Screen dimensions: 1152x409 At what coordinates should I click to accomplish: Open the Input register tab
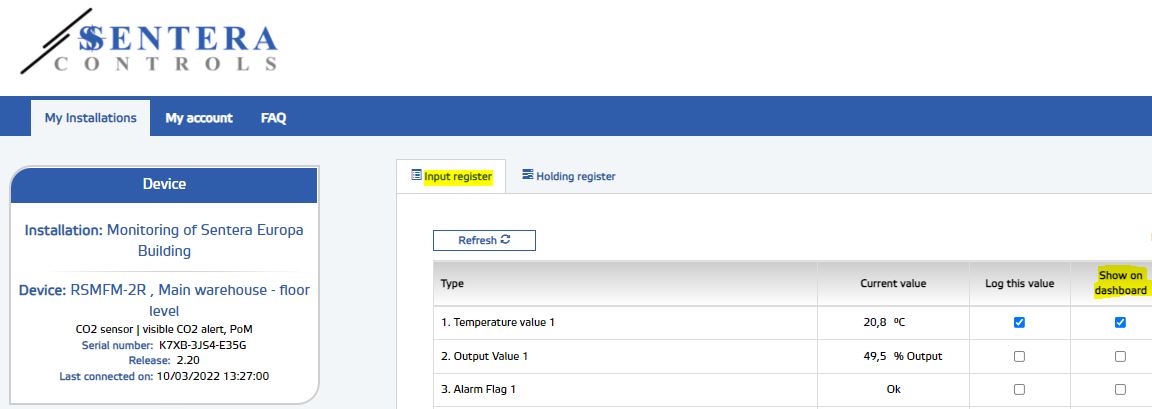451,176
